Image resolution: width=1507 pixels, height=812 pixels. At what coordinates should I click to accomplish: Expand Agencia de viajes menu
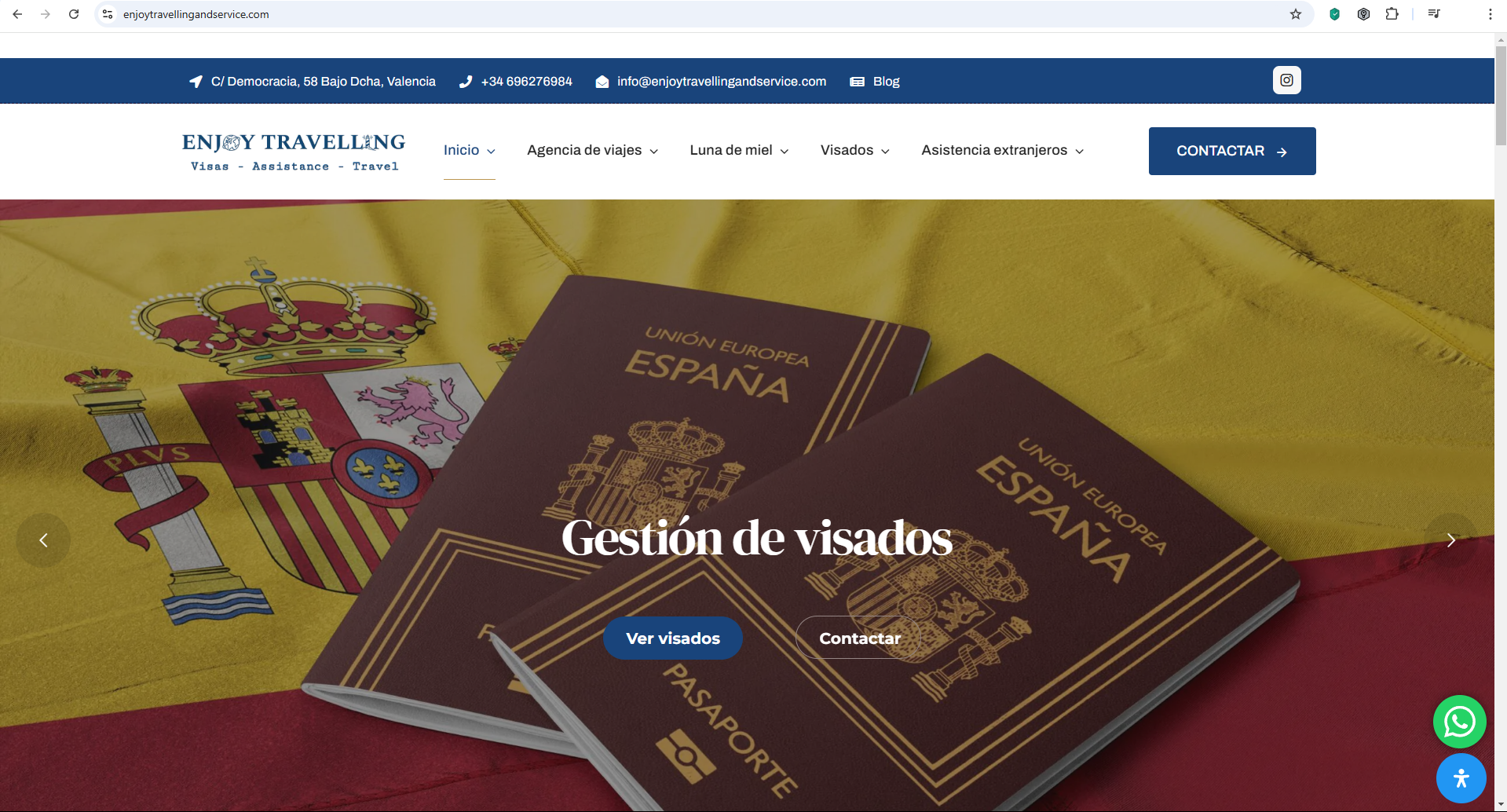[x=592, y=150]
